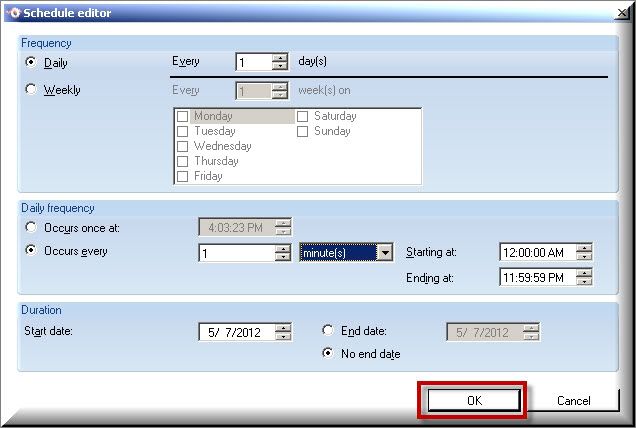Choose the Occurs once at option
This screenshot has height=428, width=636.
pyautogui.click(x=31, y=227)
